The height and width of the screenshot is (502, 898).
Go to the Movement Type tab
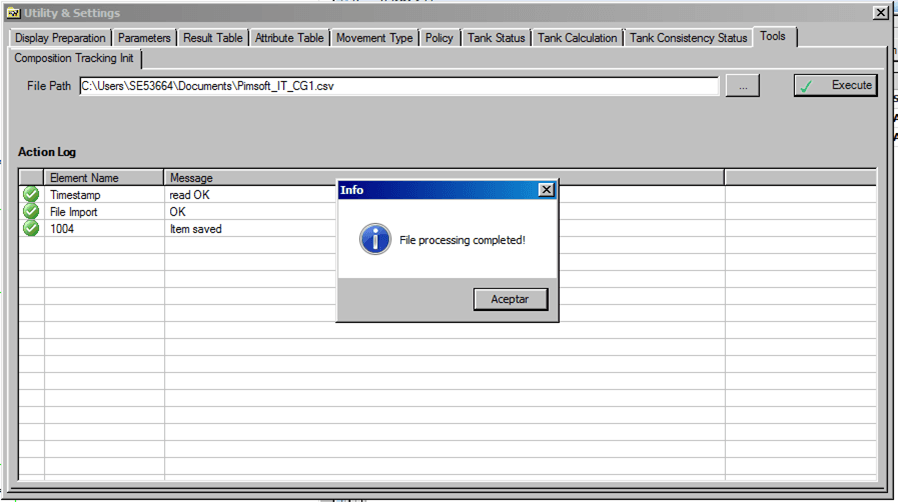375,38
